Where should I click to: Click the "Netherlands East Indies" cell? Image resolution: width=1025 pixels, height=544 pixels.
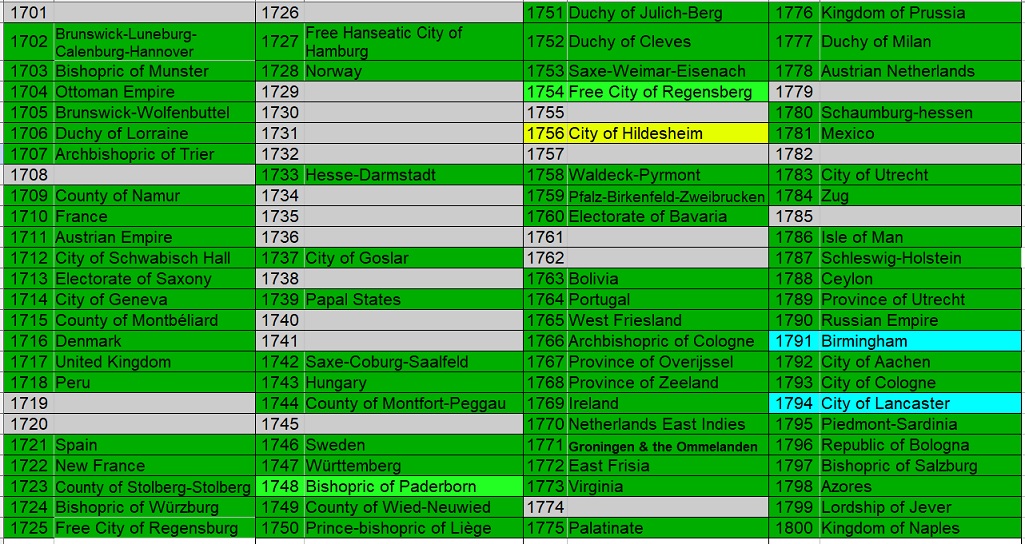coord(667,424)
